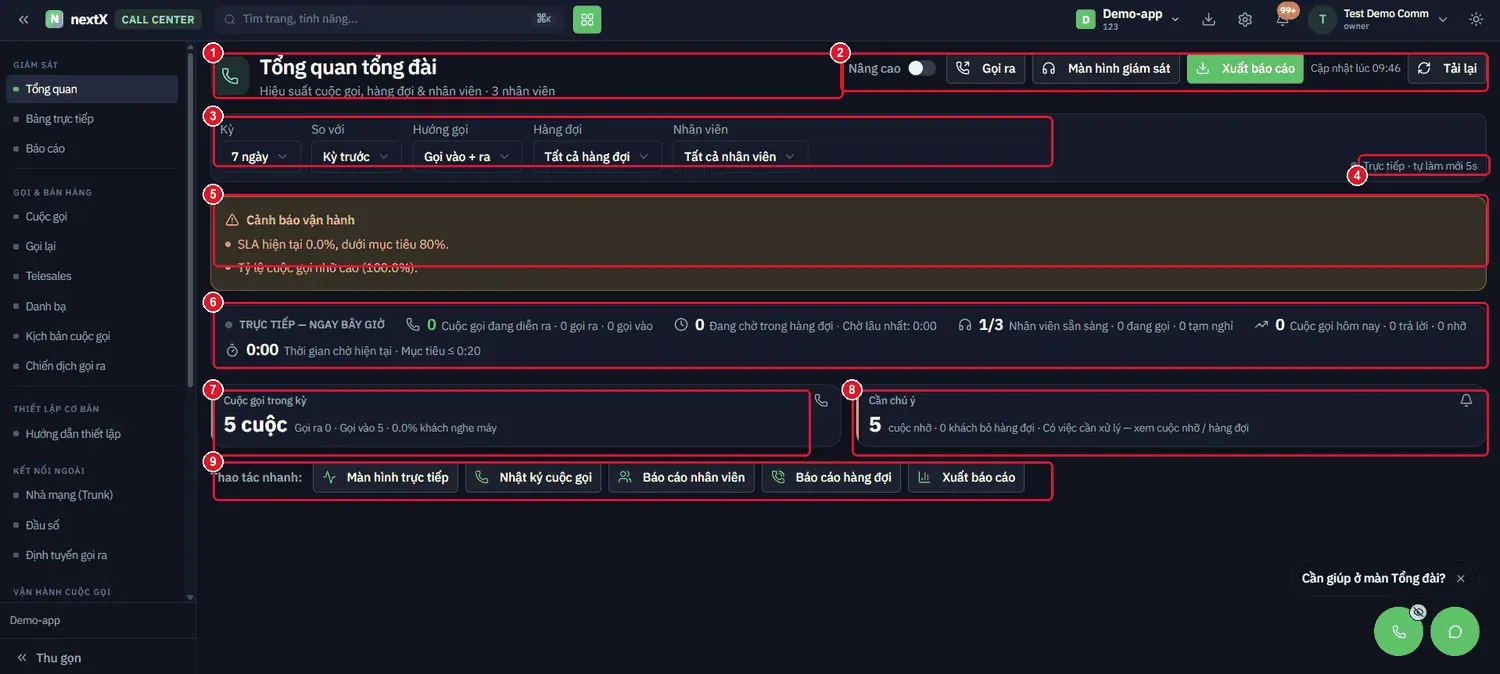This screenshot has height=674, width=1500.
Task: Open 'Màn hình trực tiếp' quick action
Action: click(x=386, y=477)
